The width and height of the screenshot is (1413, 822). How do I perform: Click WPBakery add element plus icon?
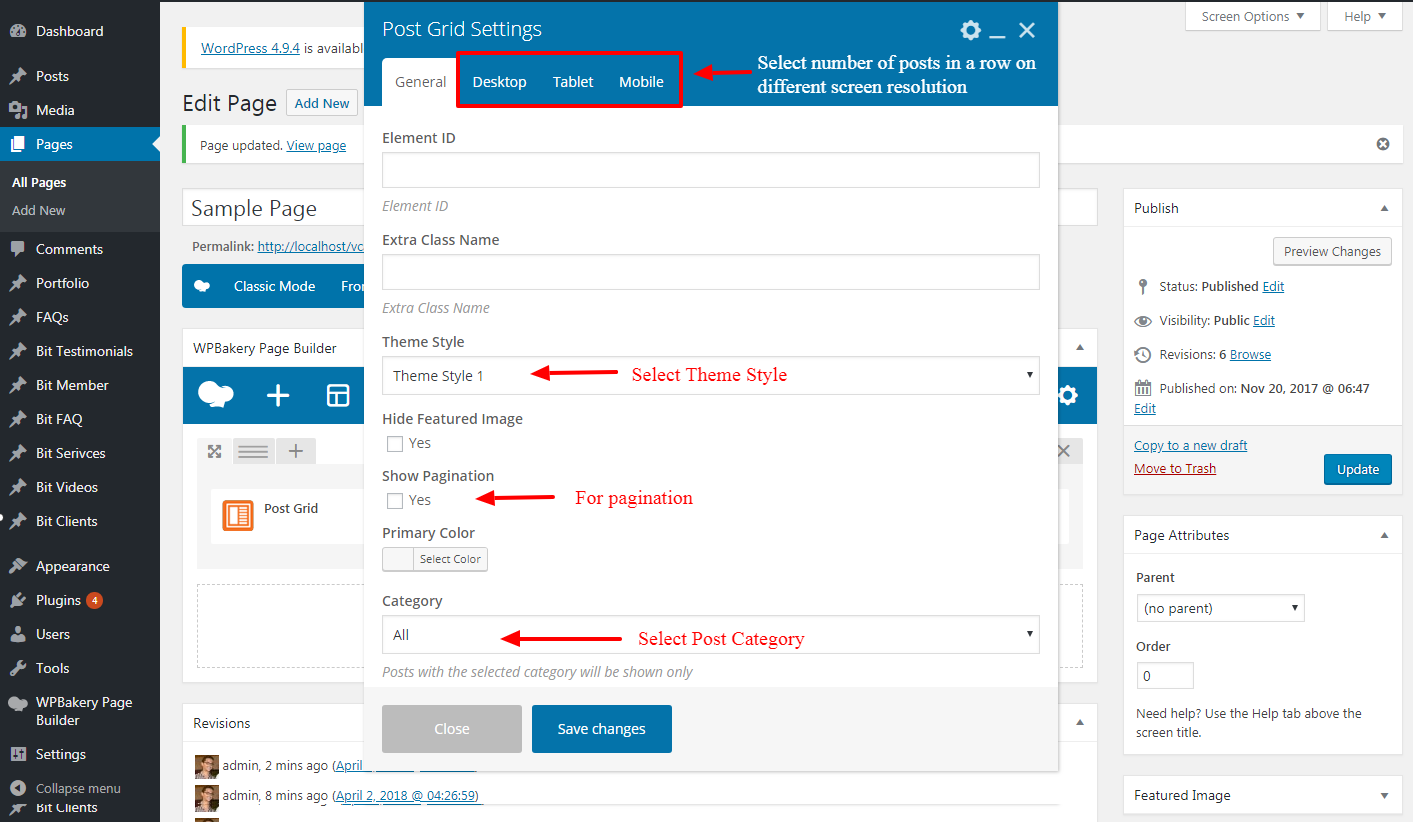click(x=278, y=396)
